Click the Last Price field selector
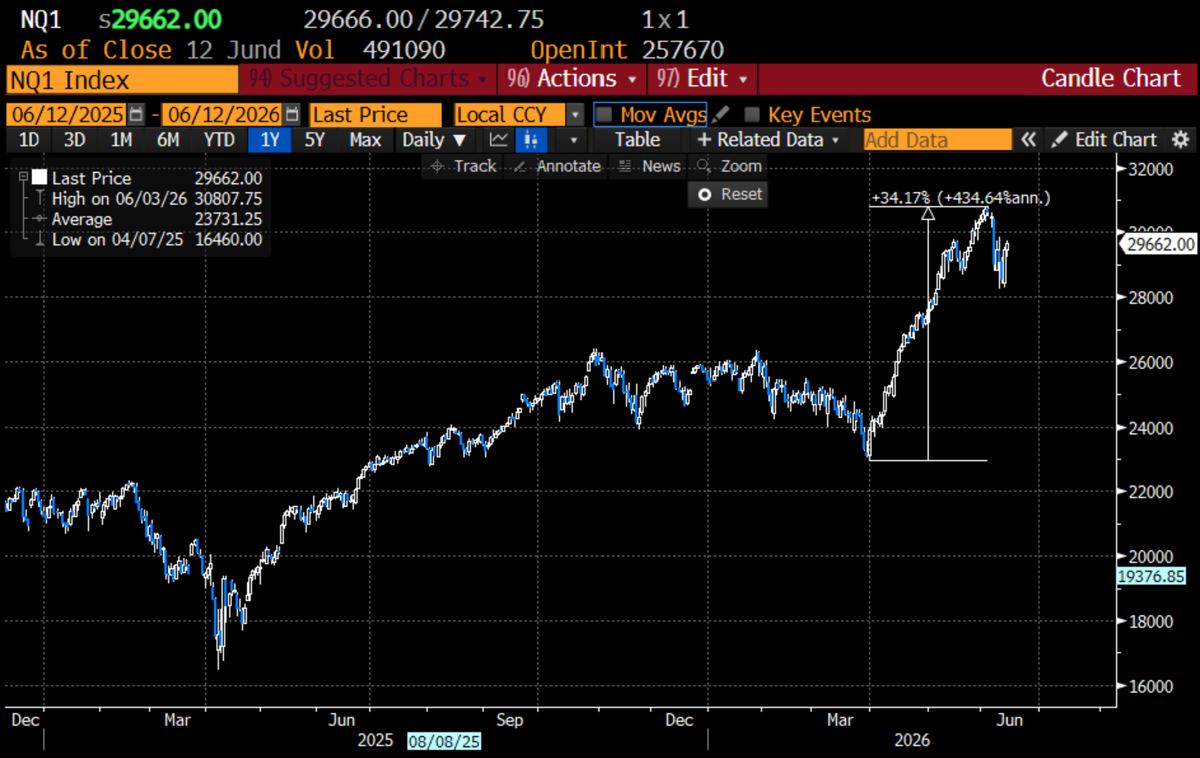1200x758 pixels. pos(375,115)
